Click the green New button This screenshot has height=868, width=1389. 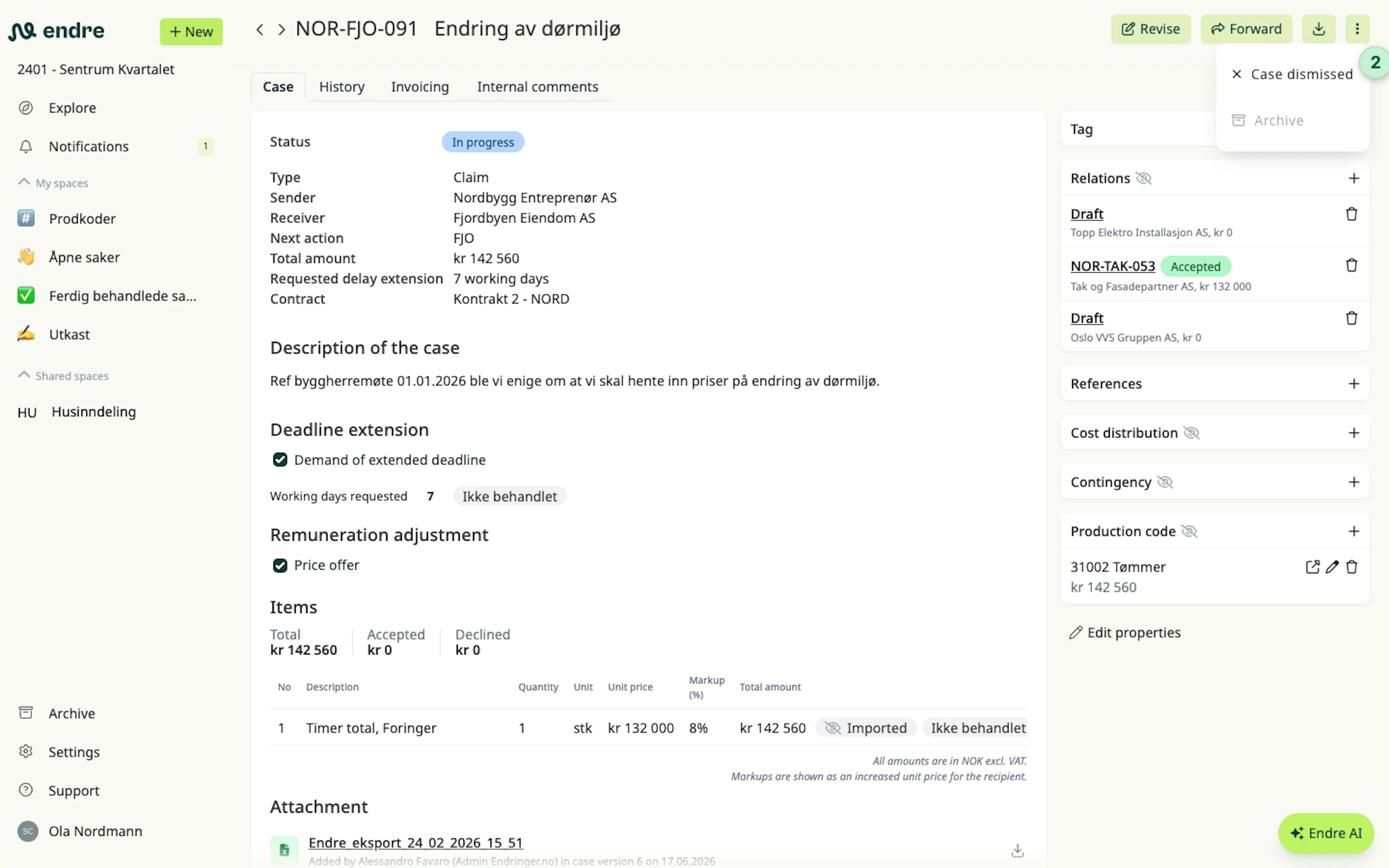point(191,31)
